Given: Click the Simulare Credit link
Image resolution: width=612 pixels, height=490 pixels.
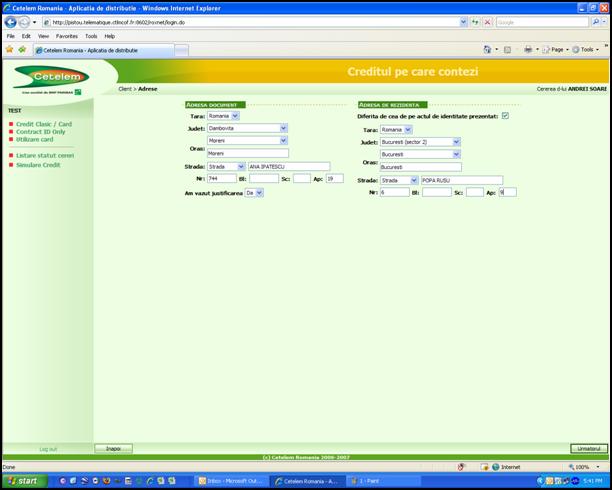Looking at the screenshot, I should [x=38, y=164].
